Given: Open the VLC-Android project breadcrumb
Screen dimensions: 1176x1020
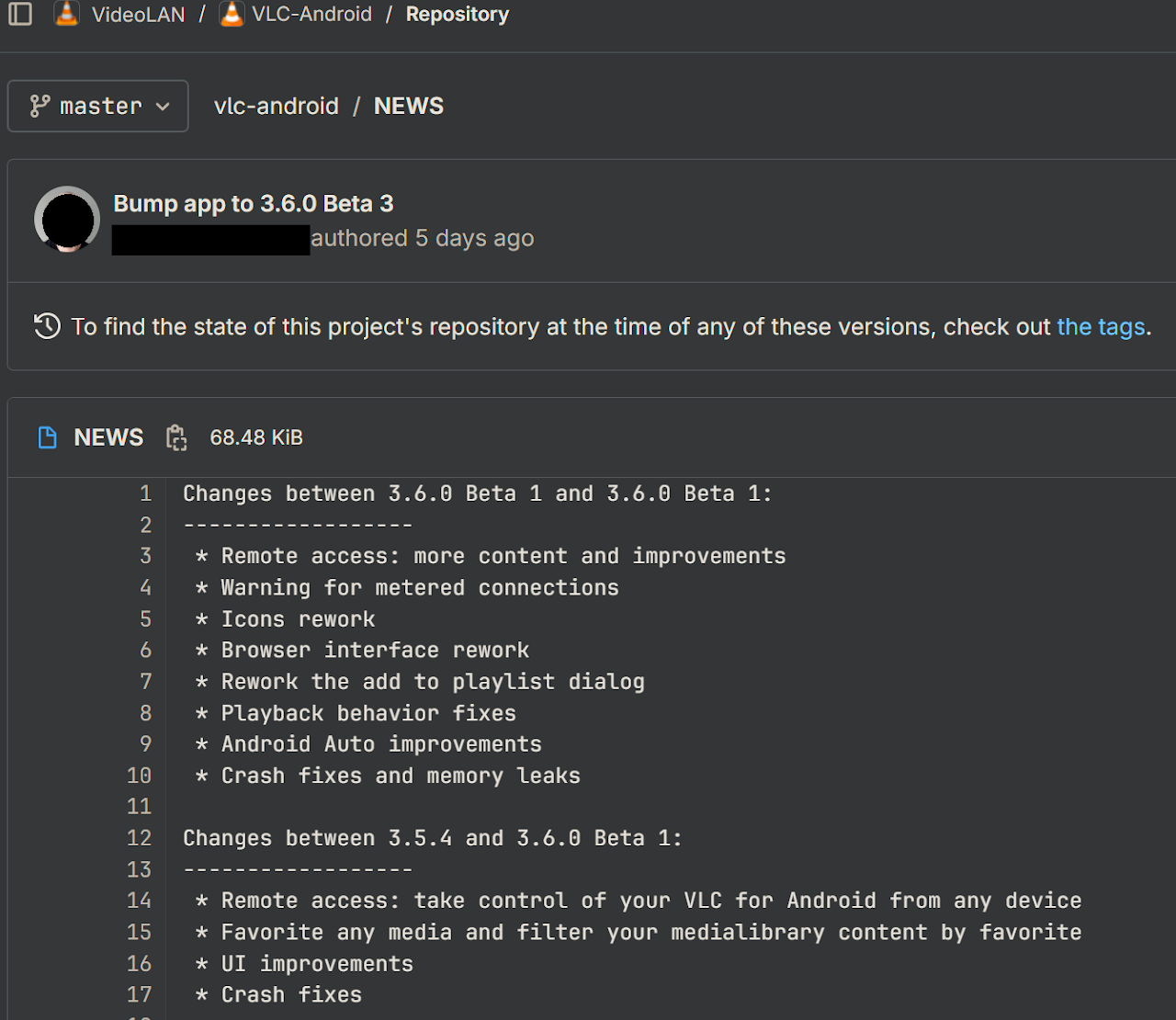Looking at the screenshot, I should tap(311, 14).
